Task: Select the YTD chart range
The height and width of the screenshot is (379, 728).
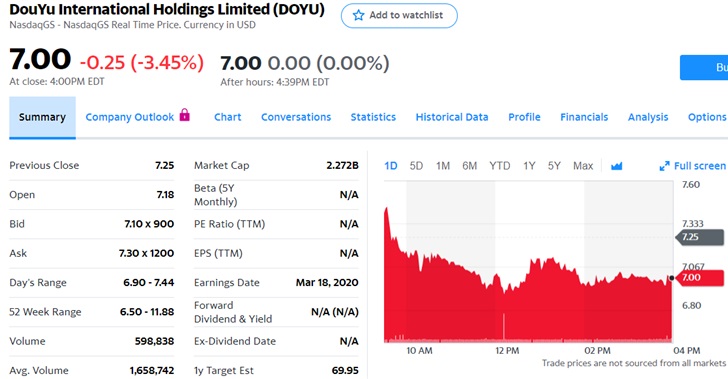Action: pos(500,166)
